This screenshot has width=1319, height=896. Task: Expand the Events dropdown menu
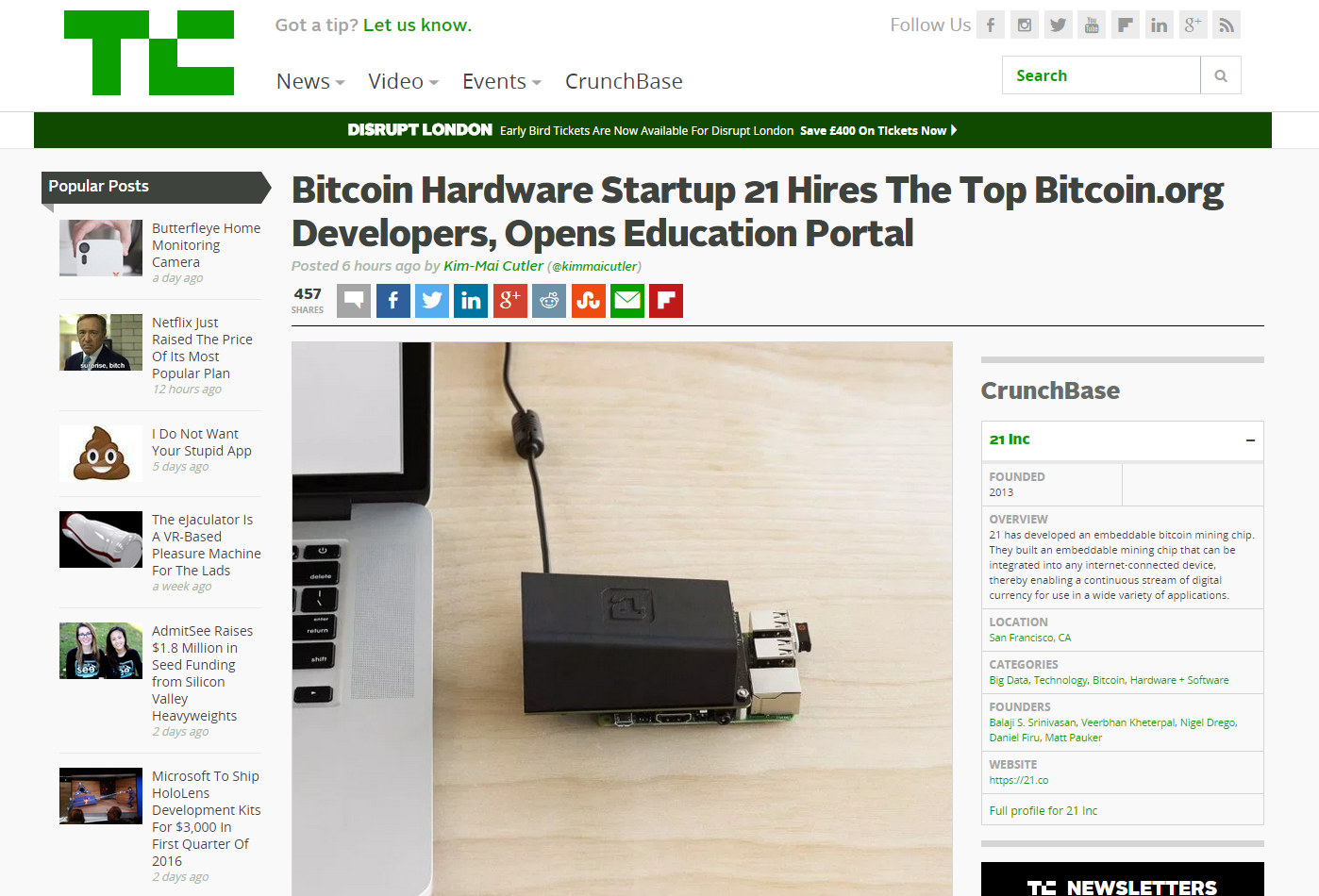click(x=502, y=81)
